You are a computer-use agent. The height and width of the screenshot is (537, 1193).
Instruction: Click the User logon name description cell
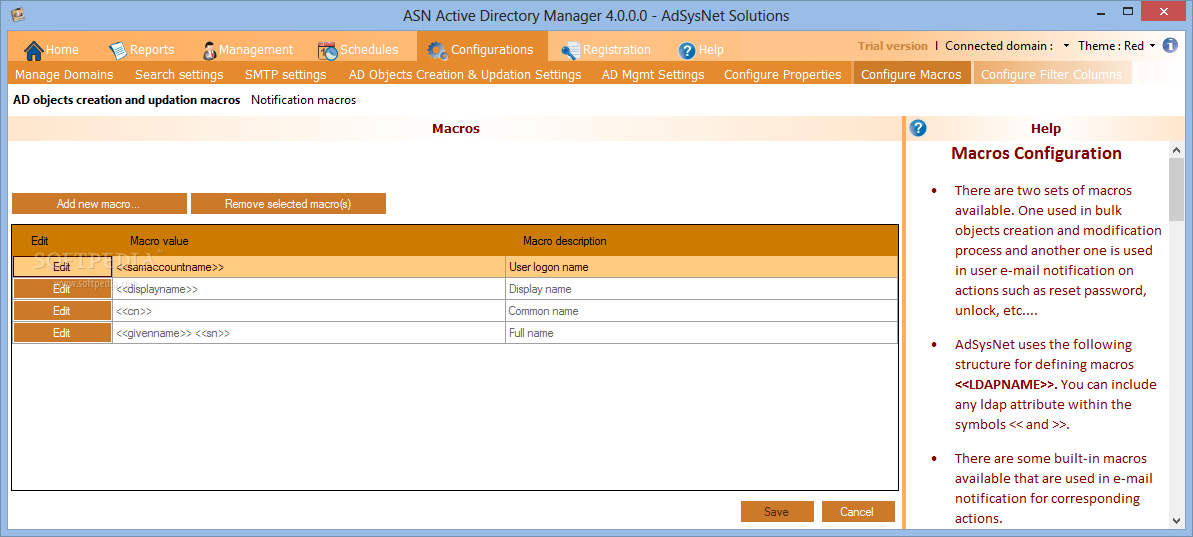coord(701,267)
